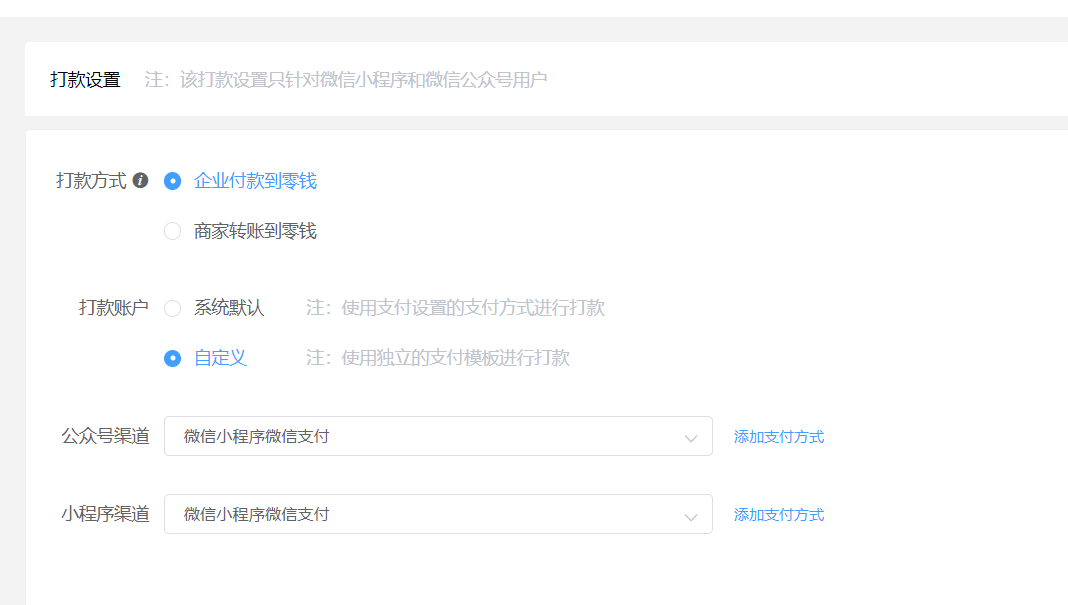Click the 打款设置 heading
The width and height of the screenshot is (1068, 605).
tap(85, 80)
